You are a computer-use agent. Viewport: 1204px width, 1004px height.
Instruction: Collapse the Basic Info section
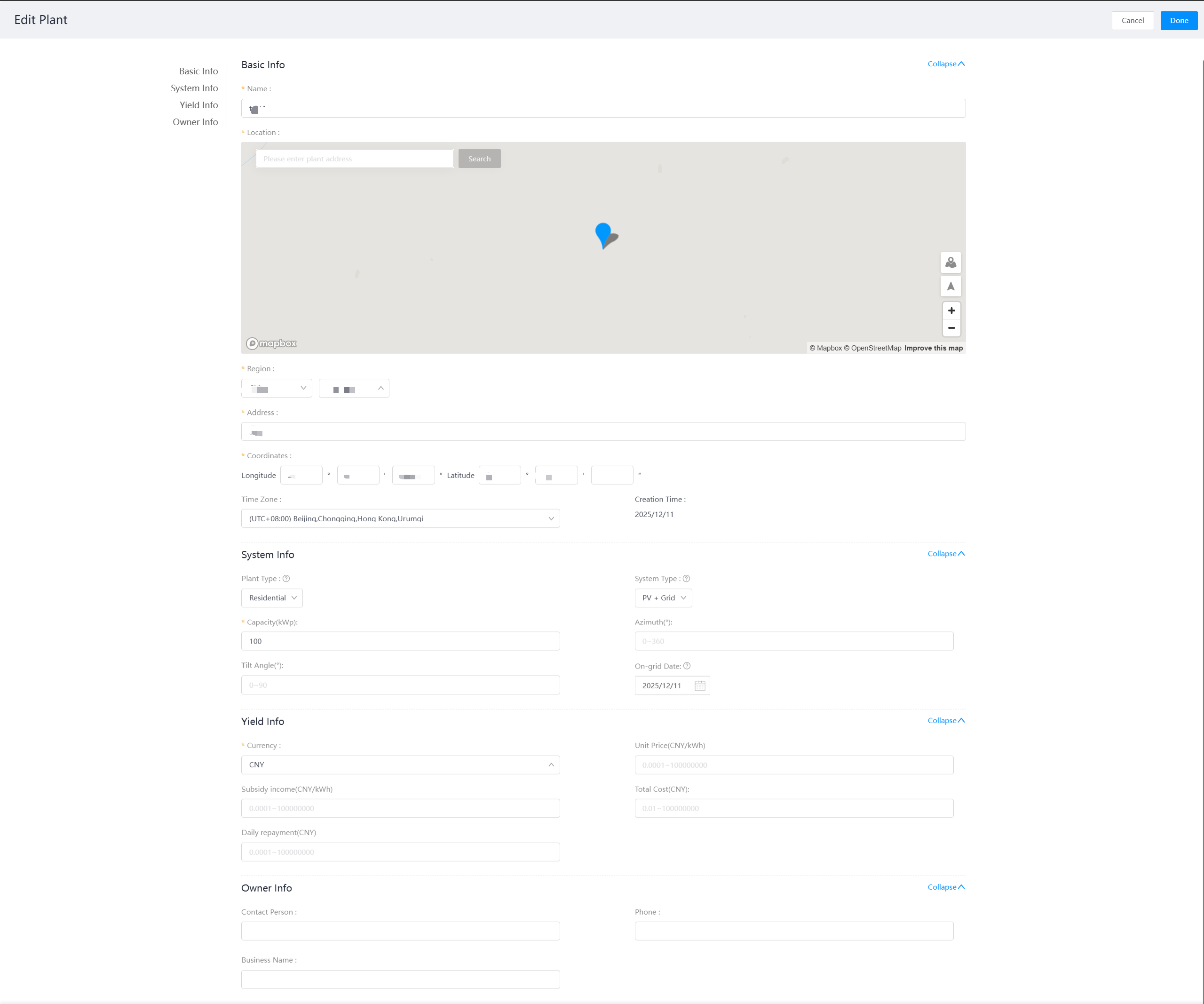click(x=945, y=64)
